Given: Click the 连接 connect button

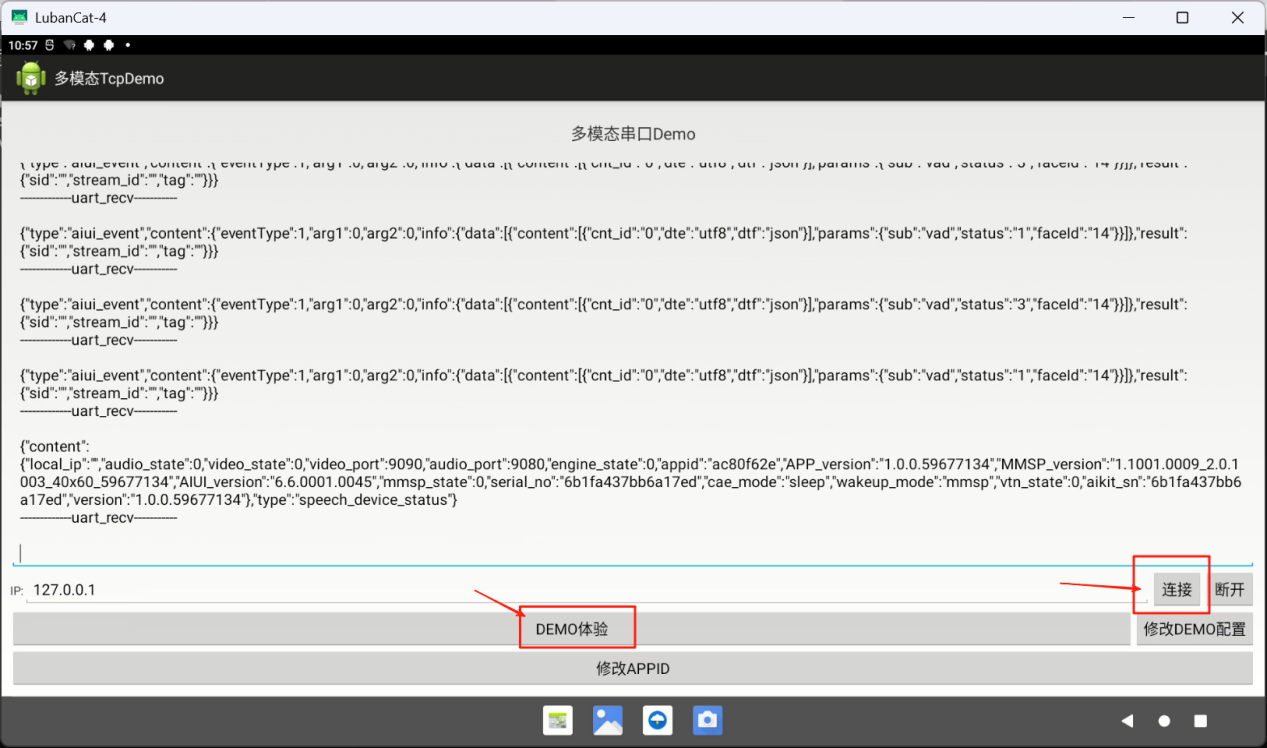Looking at the screenshot, I should pyautogui.click(x=1177, y=589).
